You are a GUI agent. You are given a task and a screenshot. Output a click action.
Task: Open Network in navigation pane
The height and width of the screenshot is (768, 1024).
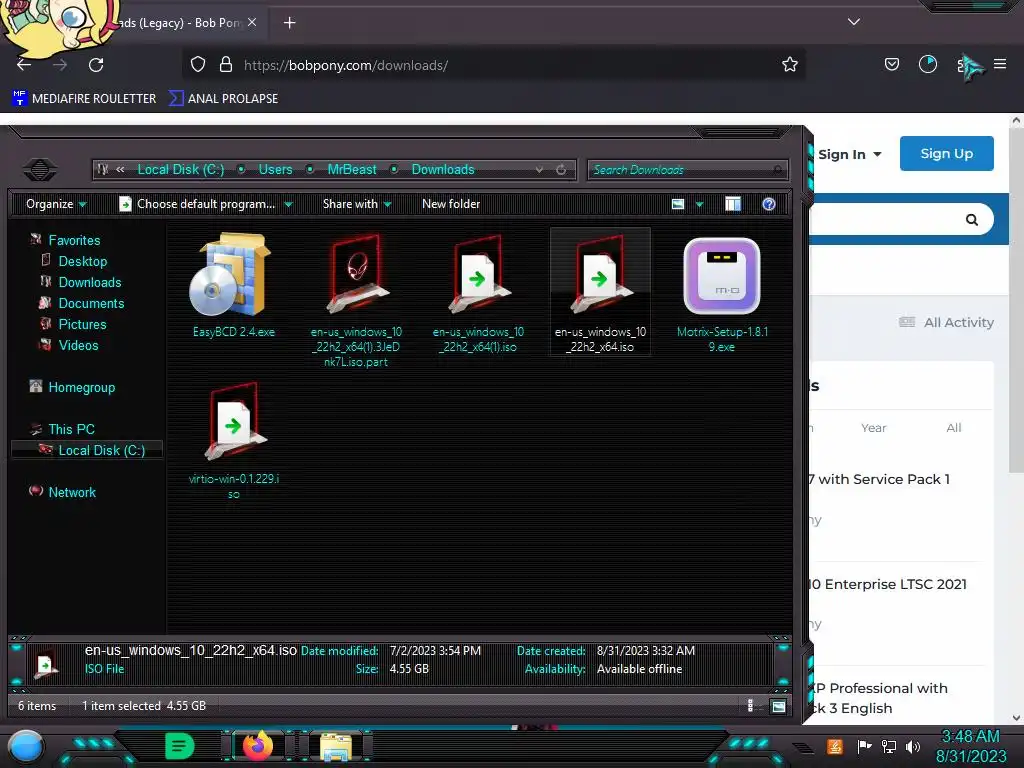72,492
